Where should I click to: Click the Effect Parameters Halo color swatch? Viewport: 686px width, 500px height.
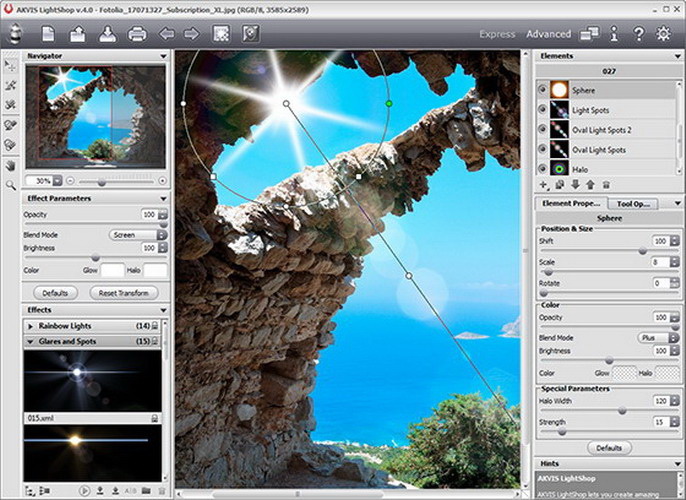point(155,270)
